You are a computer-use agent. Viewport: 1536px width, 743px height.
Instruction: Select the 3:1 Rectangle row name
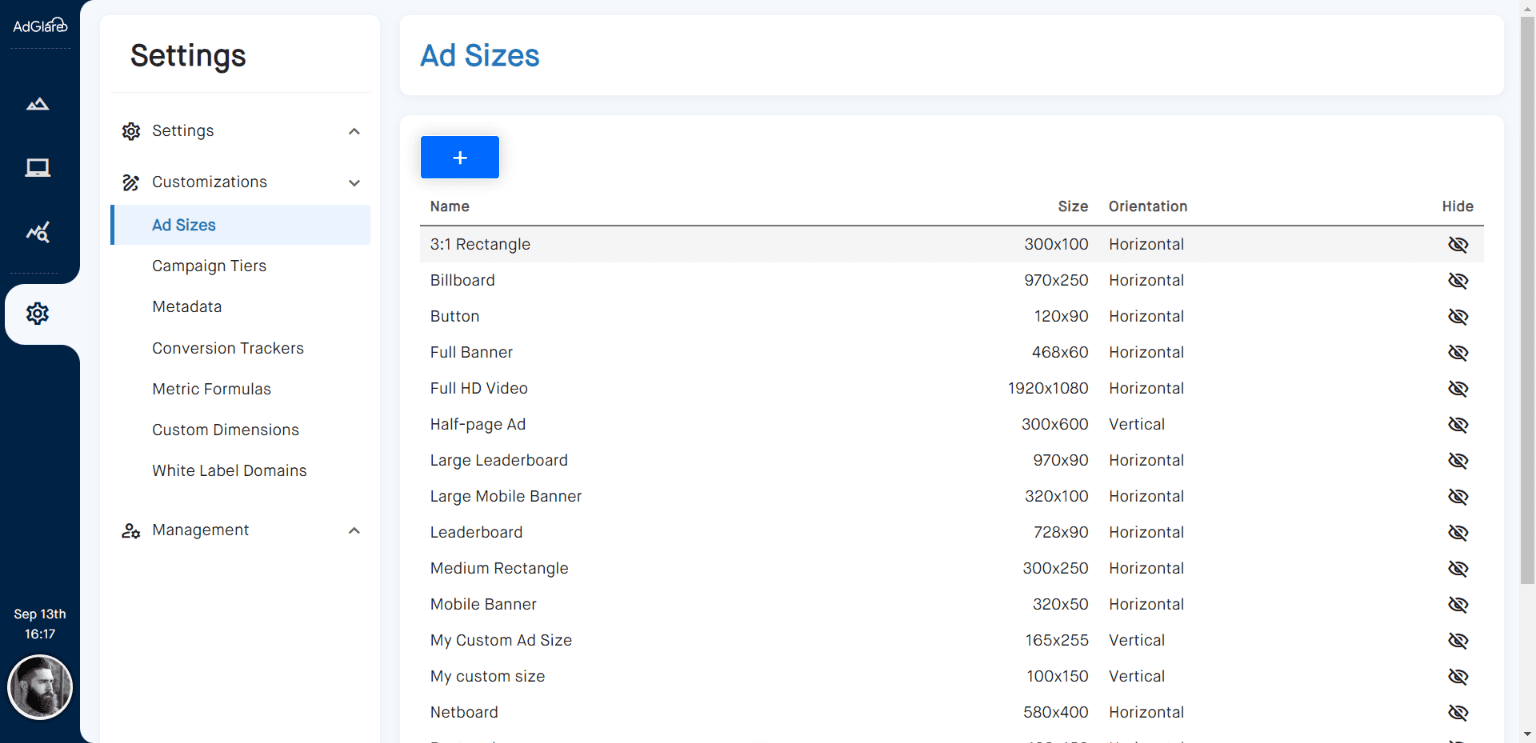coord(480,244)
